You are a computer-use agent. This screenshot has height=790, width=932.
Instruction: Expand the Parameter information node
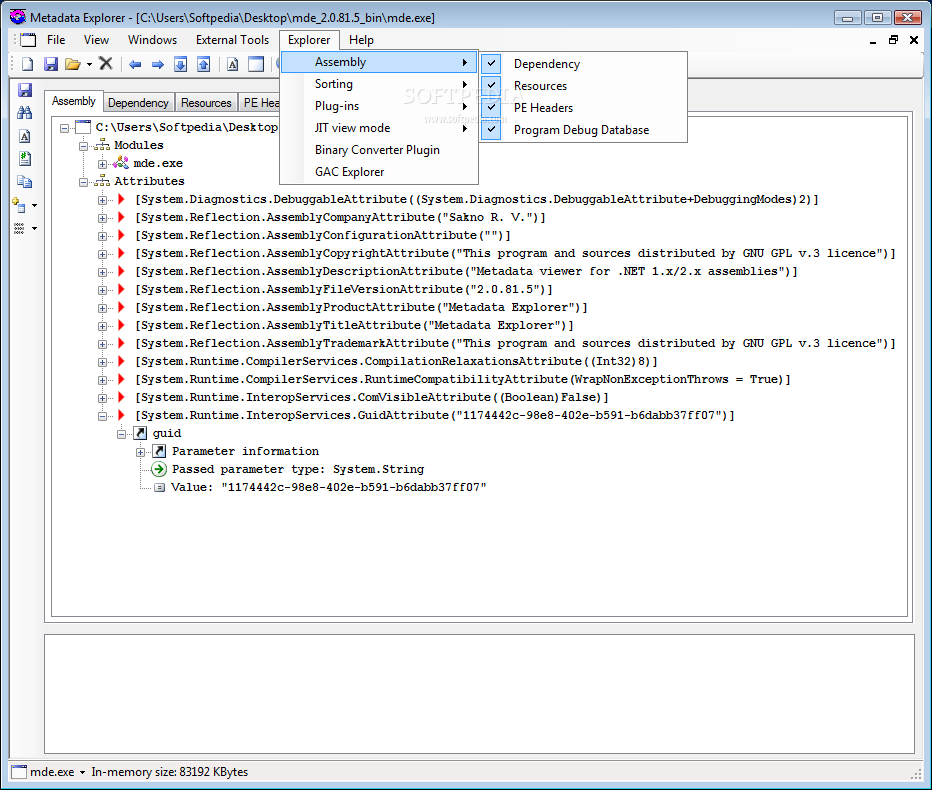click(140, 452)
